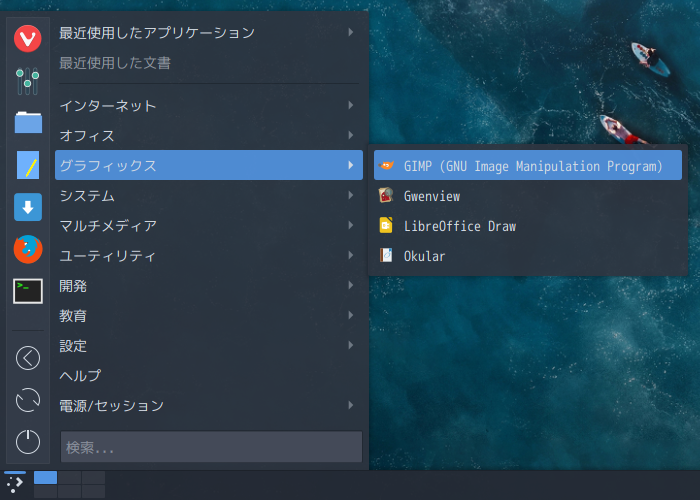Expand arrow beside 最近使用したアプリケーション
This screenshot has width=700, height=500.
click(351, 32)
